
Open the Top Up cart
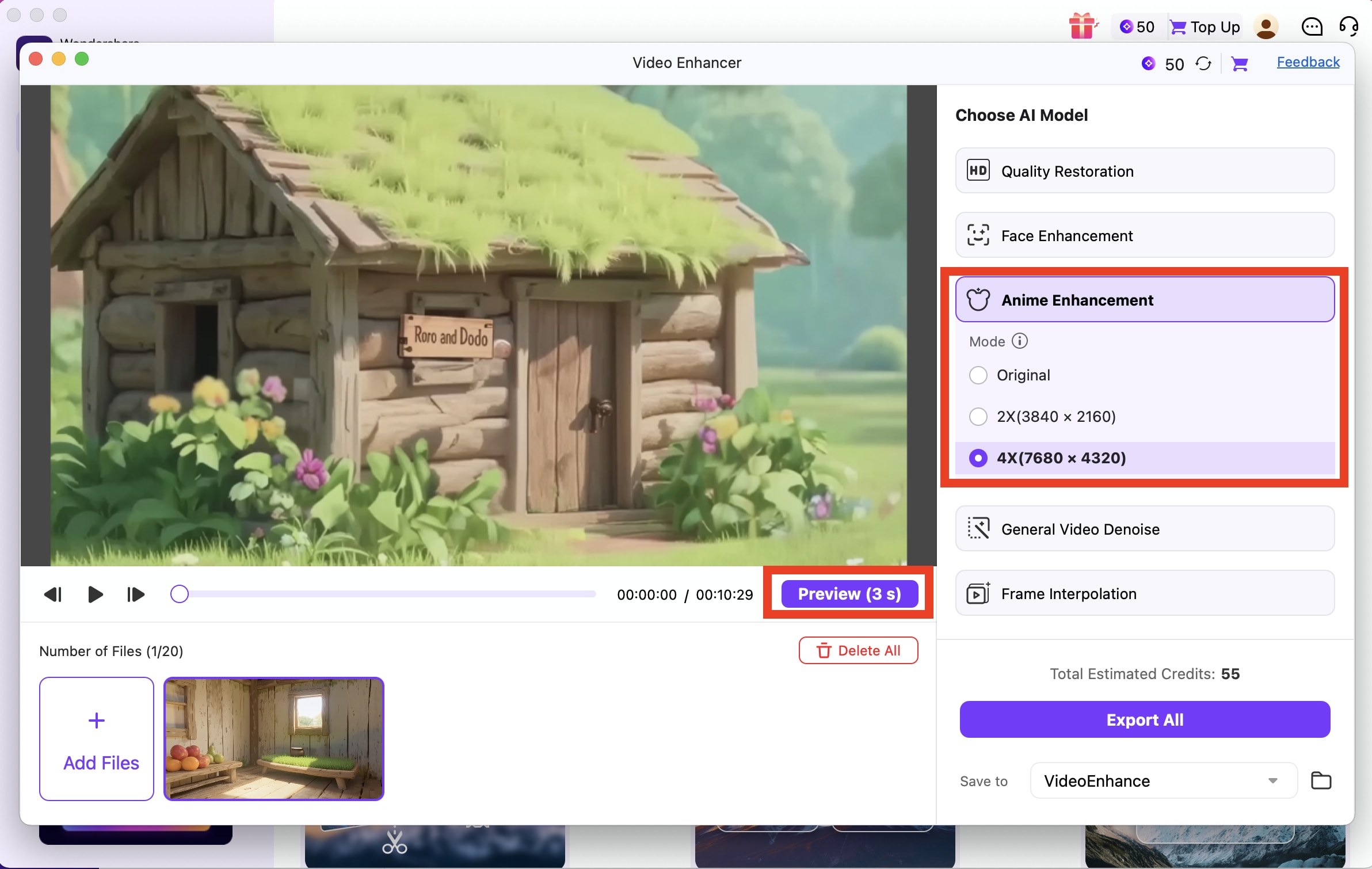coord(1205,26)
